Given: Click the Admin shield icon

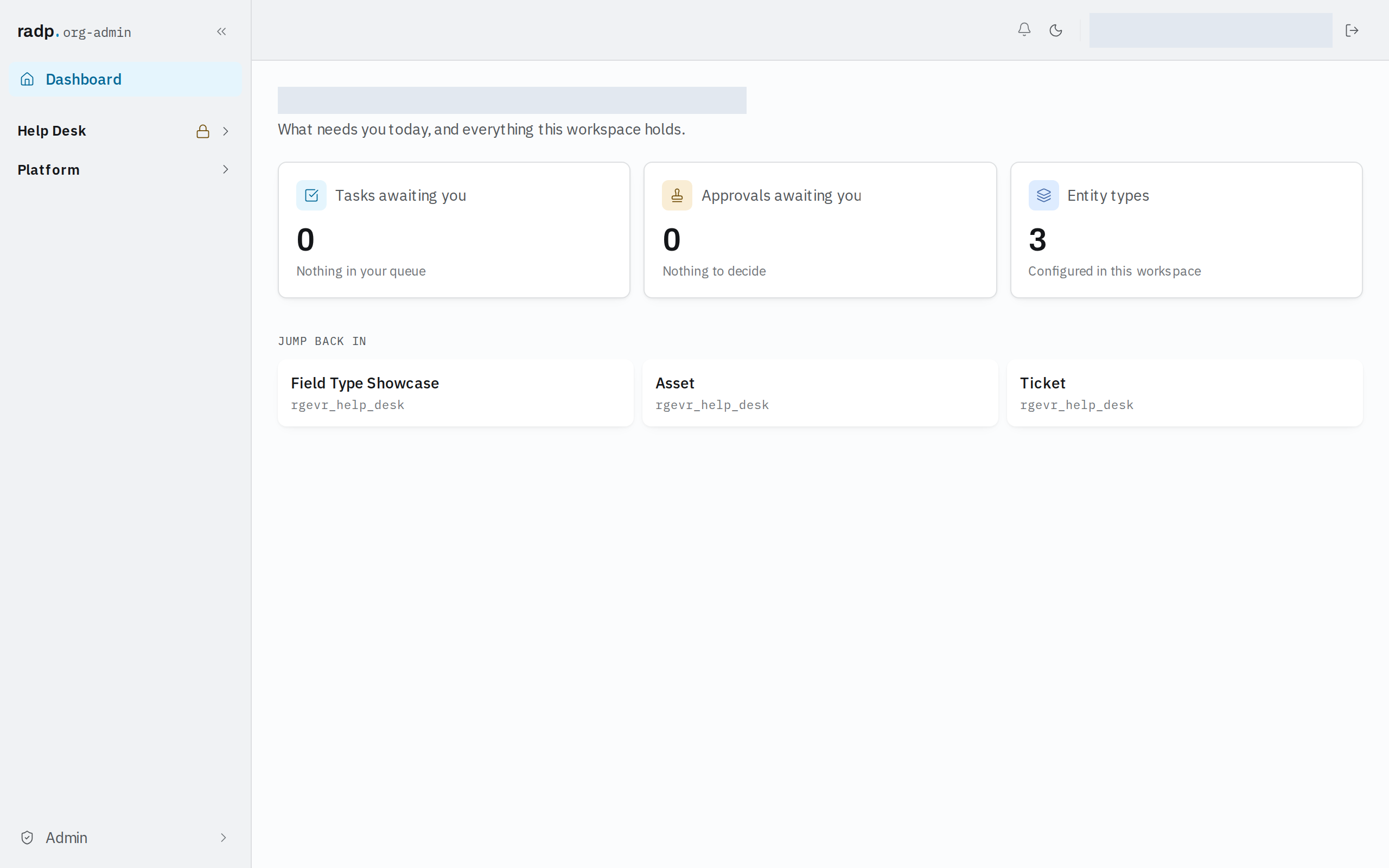Looking at the screenshot, I should [x=27, y=838].
